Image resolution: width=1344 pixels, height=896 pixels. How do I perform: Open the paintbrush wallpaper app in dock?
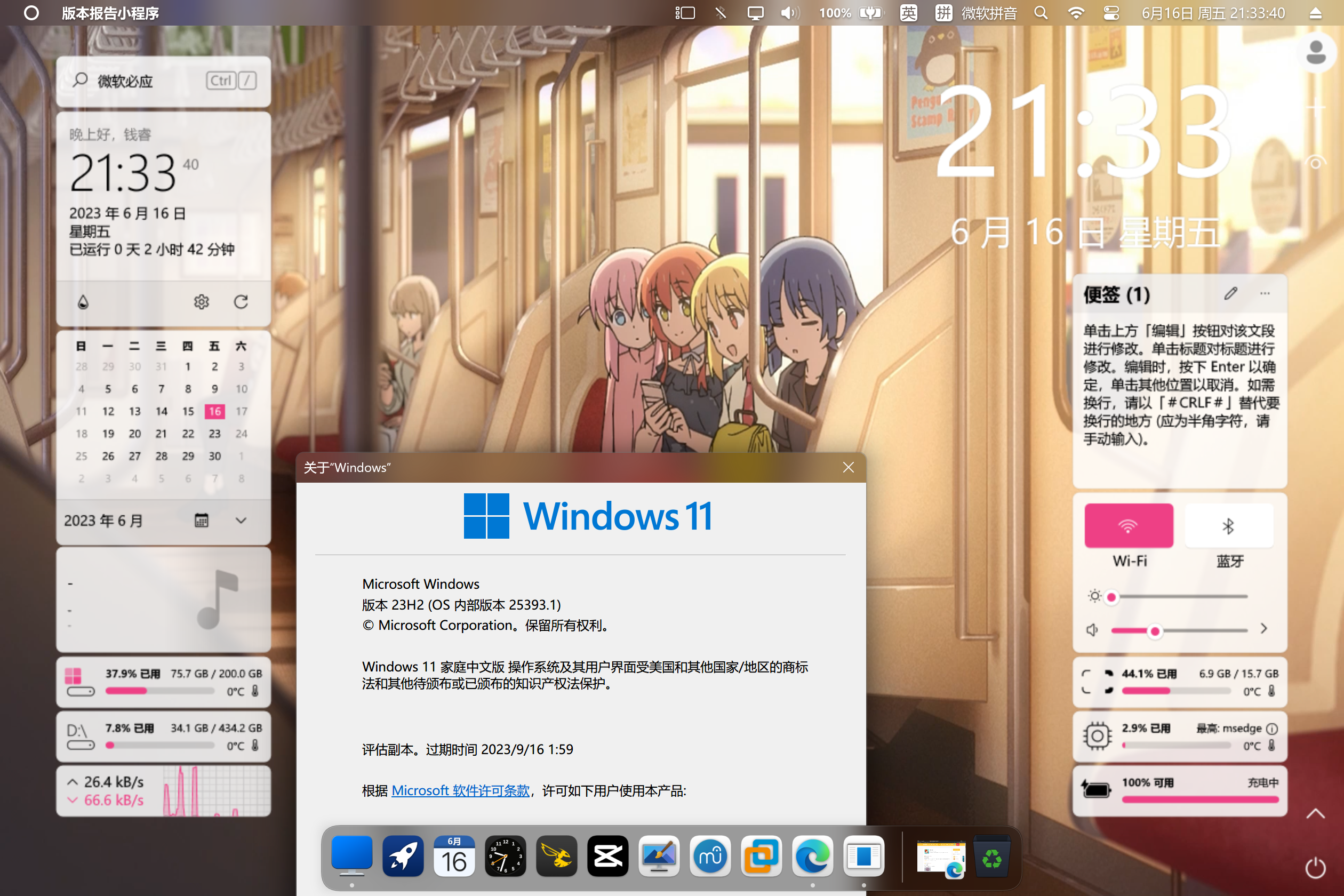click(x=659, y=856)
